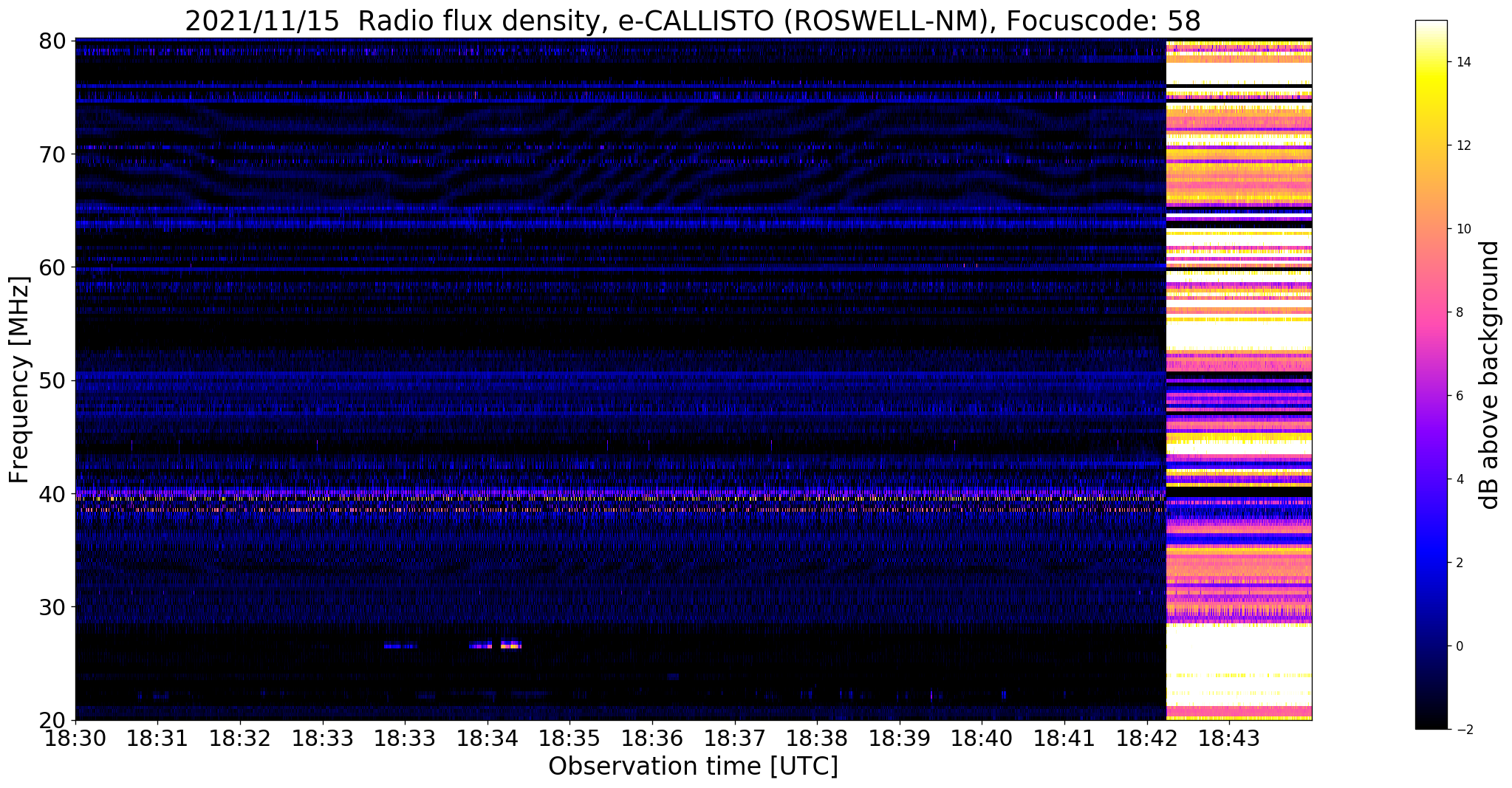Click the colorbar 8 dB tick label
The height and width of the screenshot is (788, 1512).
click(1460, 312)
